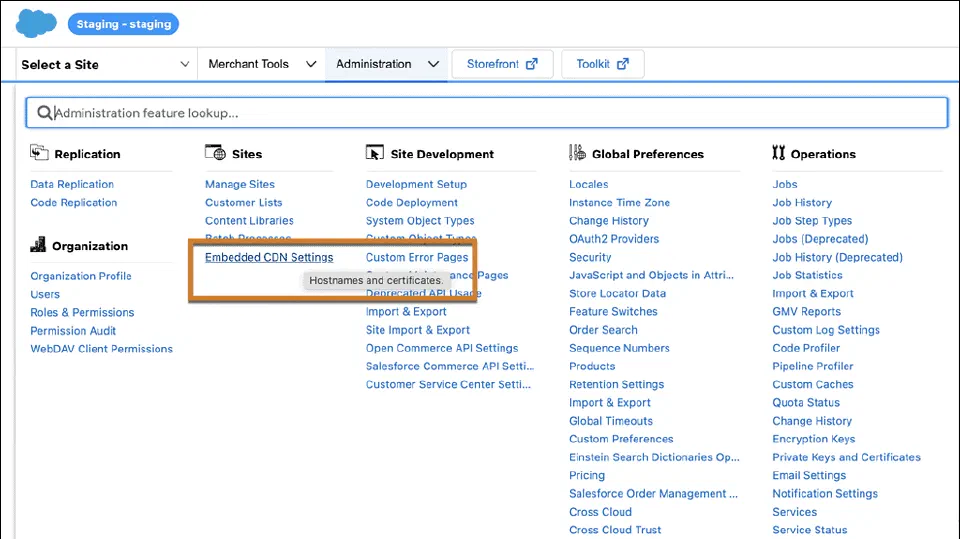
Task: Click Toolkit external link icon
Action: 623,64
